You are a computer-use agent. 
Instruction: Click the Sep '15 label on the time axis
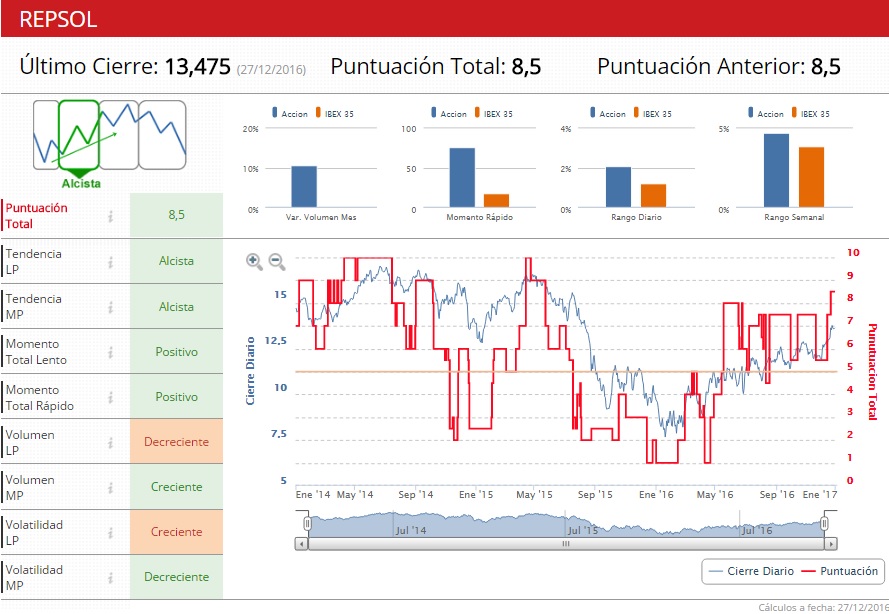coord(595,494)
